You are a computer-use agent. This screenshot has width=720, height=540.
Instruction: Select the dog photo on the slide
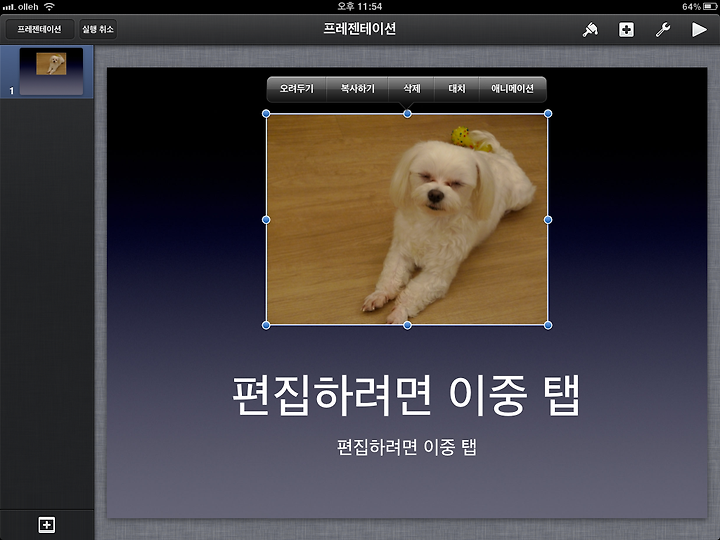(407, 219)
